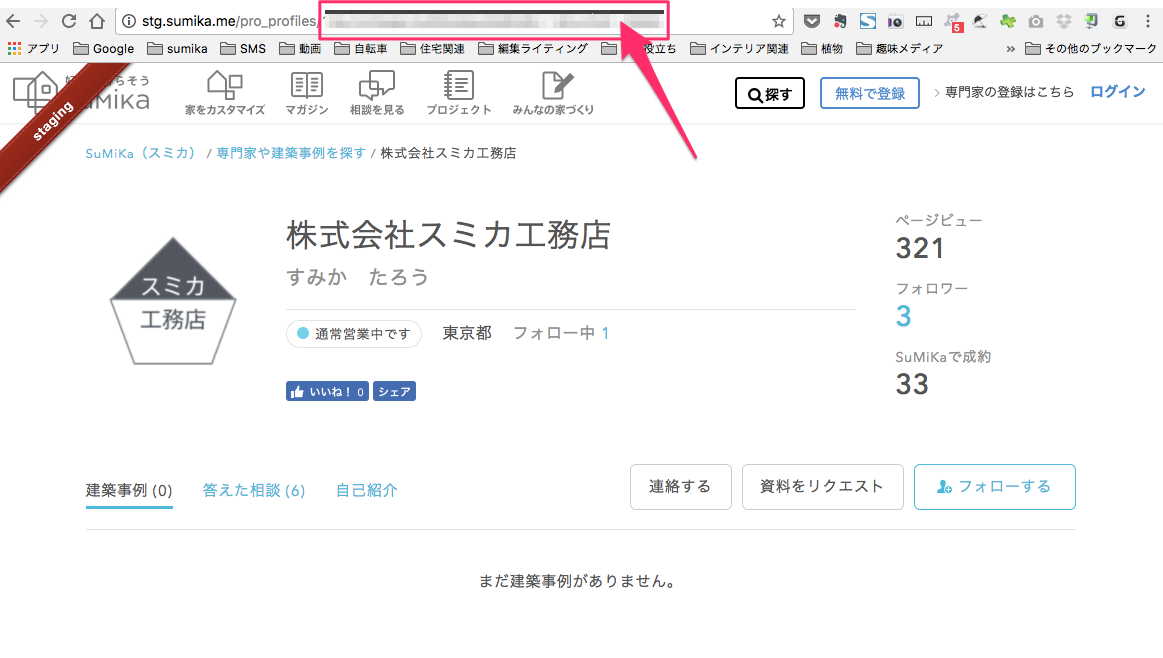1163x658 pixels.
Task: Open the Evernote elephant extension icon
Action: 840,22
